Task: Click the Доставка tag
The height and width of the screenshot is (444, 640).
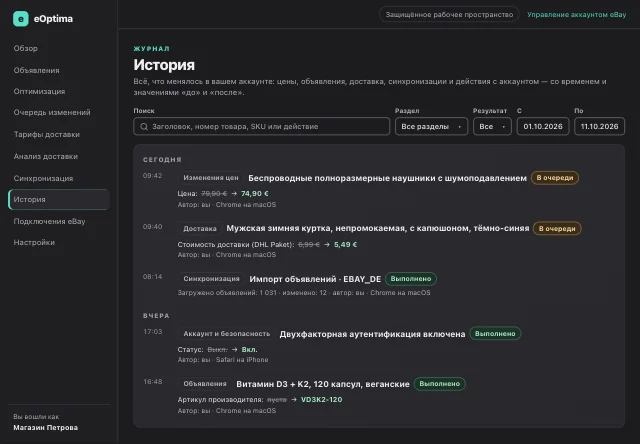Action: [x=200, y=229]
